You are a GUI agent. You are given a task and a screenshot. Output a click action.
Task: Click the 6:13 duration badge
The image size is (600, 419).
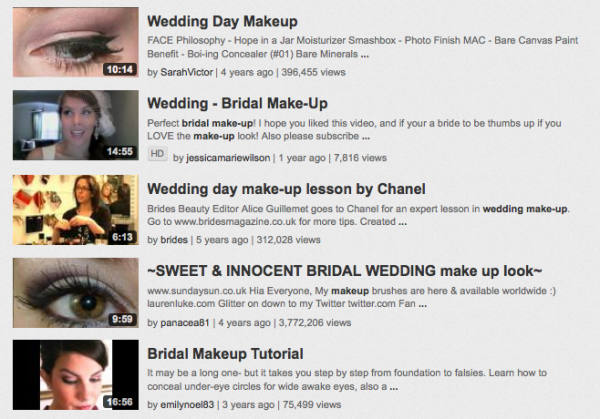(122, 237)
